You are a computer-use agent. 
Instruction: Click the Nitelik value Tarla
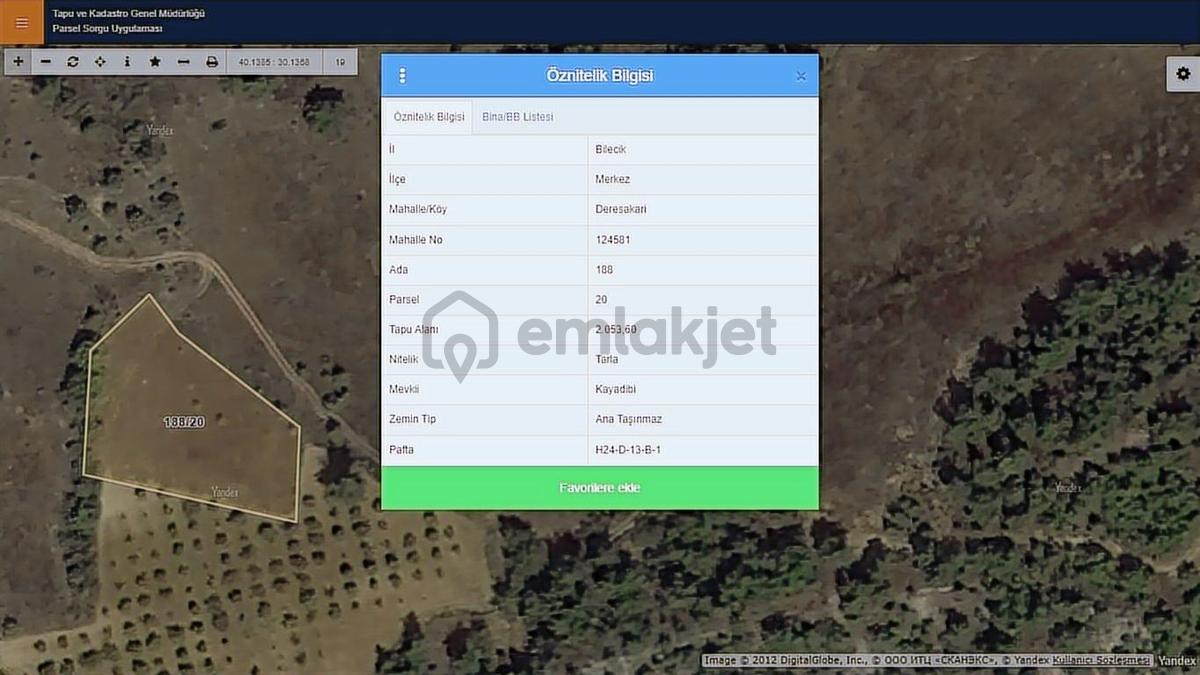coord(607,359)
